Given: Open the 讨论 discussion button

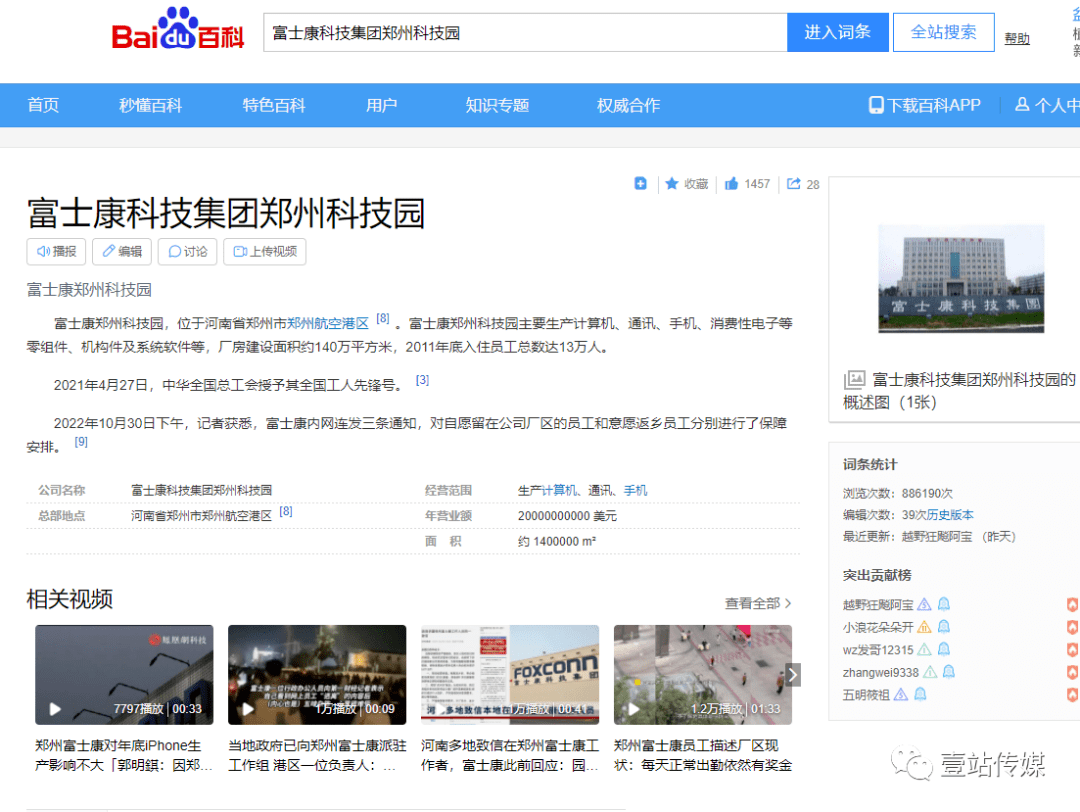Looking at the screenshot, I should [x=187, y=251].
